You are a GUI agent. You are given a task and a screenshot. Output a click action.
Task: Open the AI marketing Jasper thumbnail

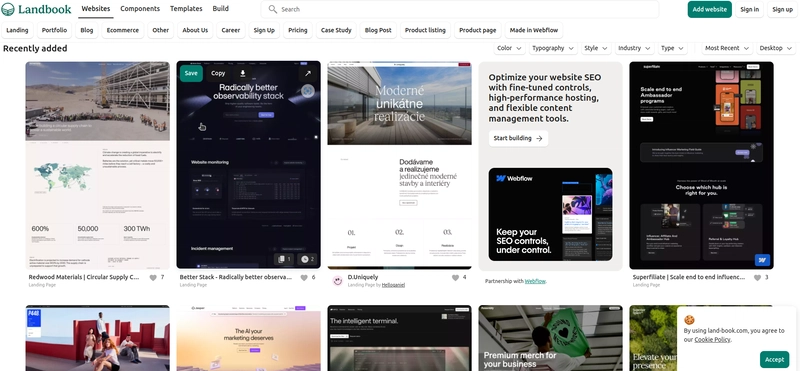(x=248, y=338)
